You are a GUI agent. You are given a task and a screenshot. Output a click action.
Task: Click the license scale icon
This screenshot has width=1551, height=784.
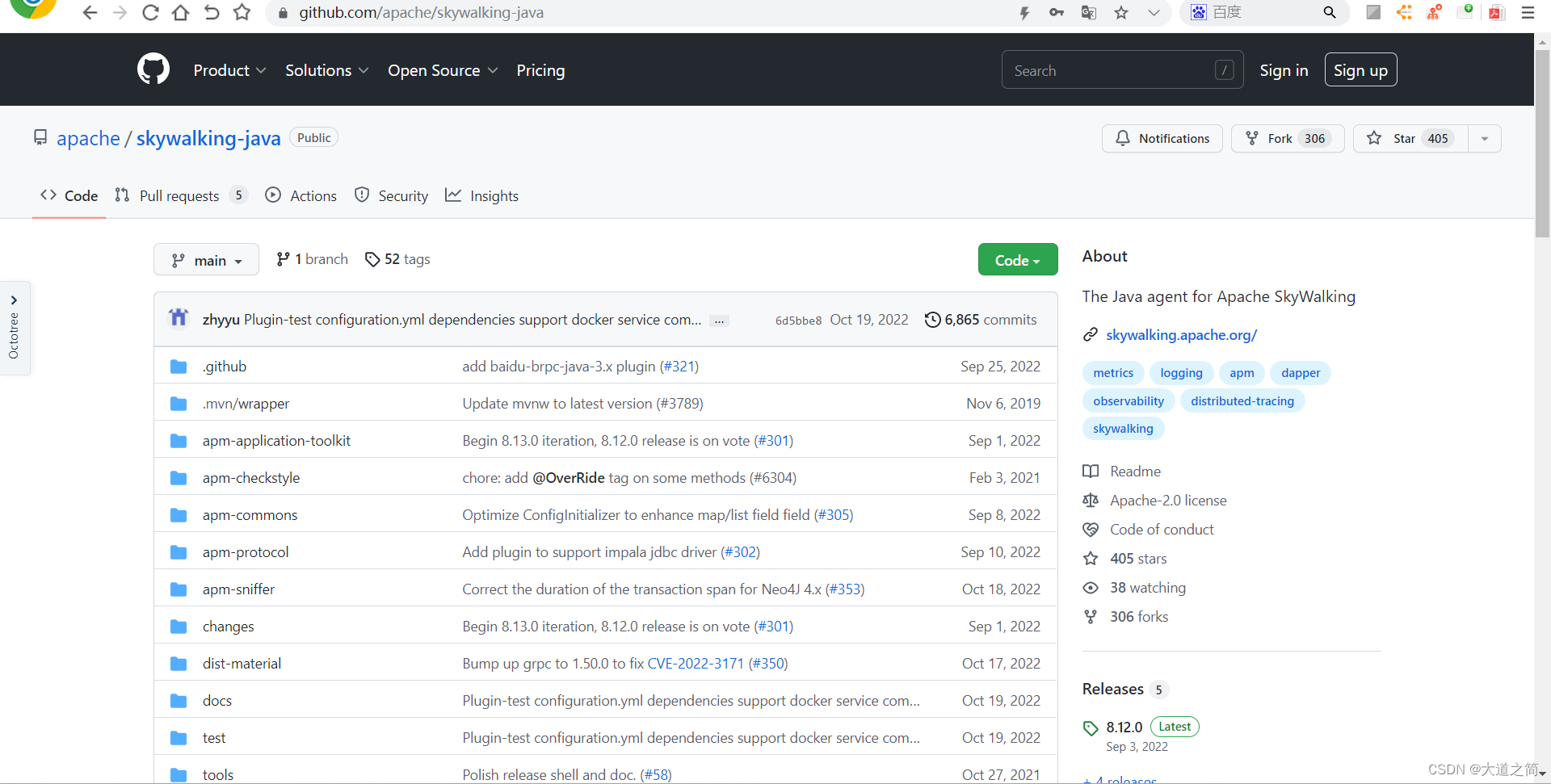pos(1091,501)
